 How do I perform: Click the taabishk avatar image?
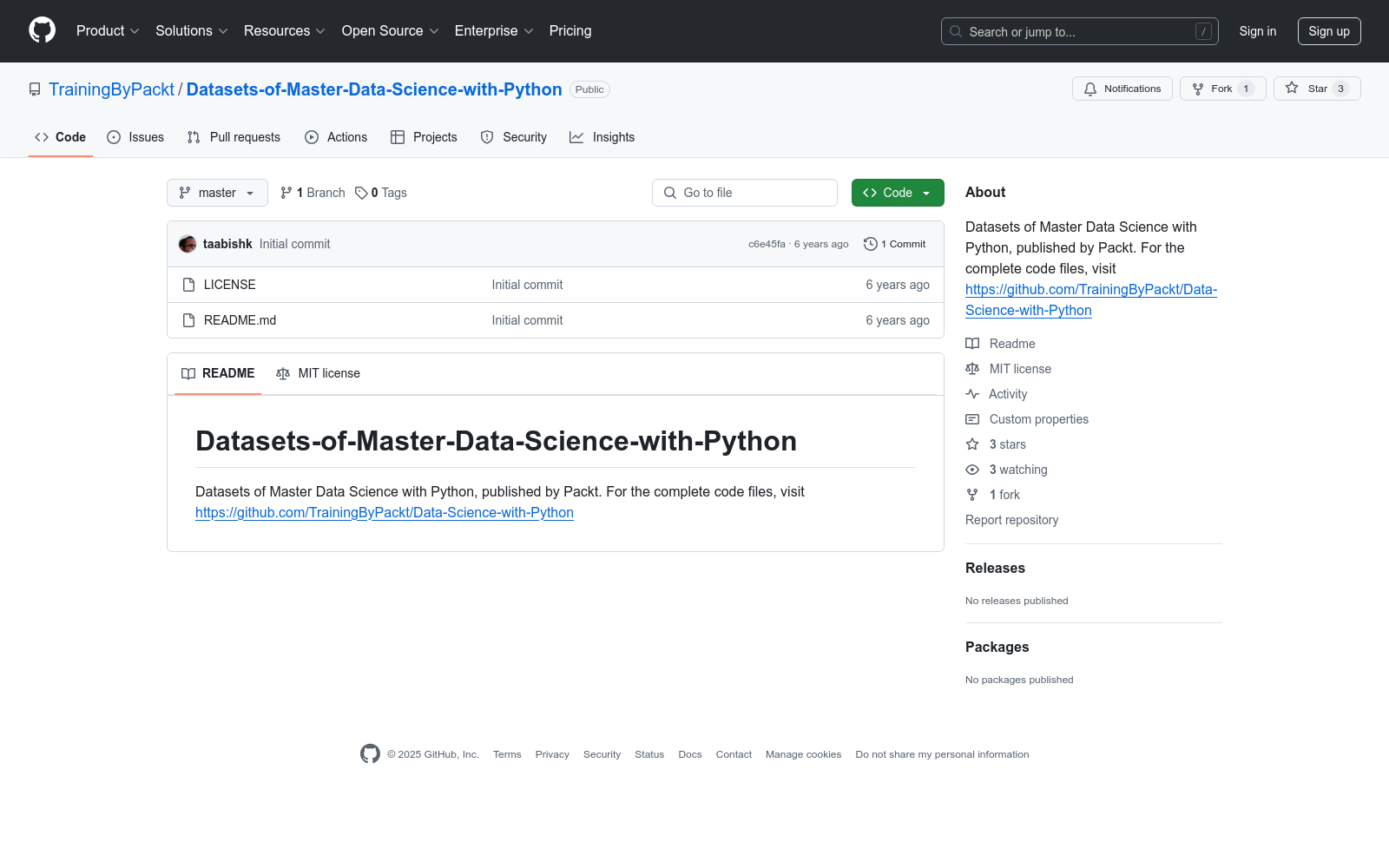(x=188, y=244)
